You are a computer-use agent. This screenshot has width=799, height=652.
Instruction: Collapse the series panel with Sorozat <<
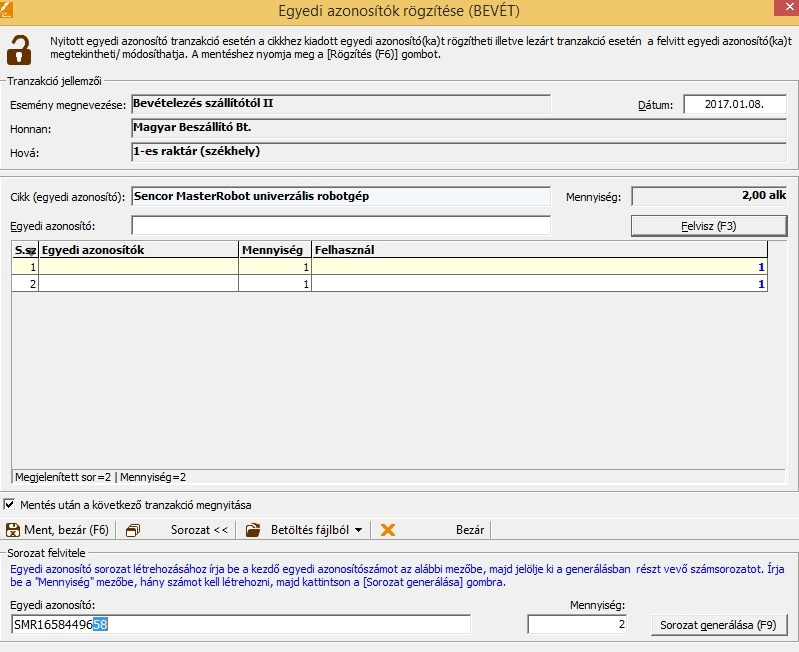click(x=199, y=530)
